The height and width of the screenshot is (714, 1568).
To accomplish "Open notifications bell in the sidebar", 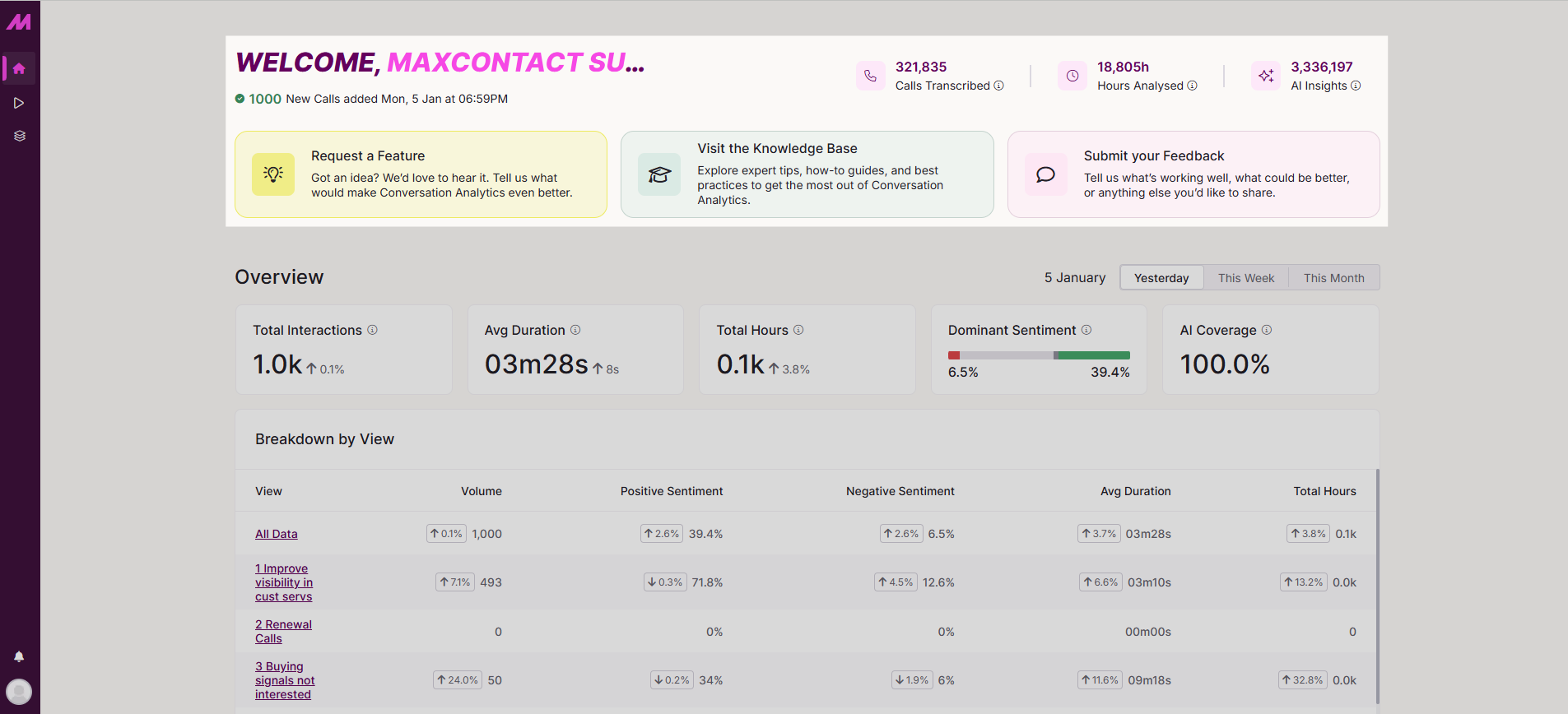I will pyautogui.click(x=19, y=656).
